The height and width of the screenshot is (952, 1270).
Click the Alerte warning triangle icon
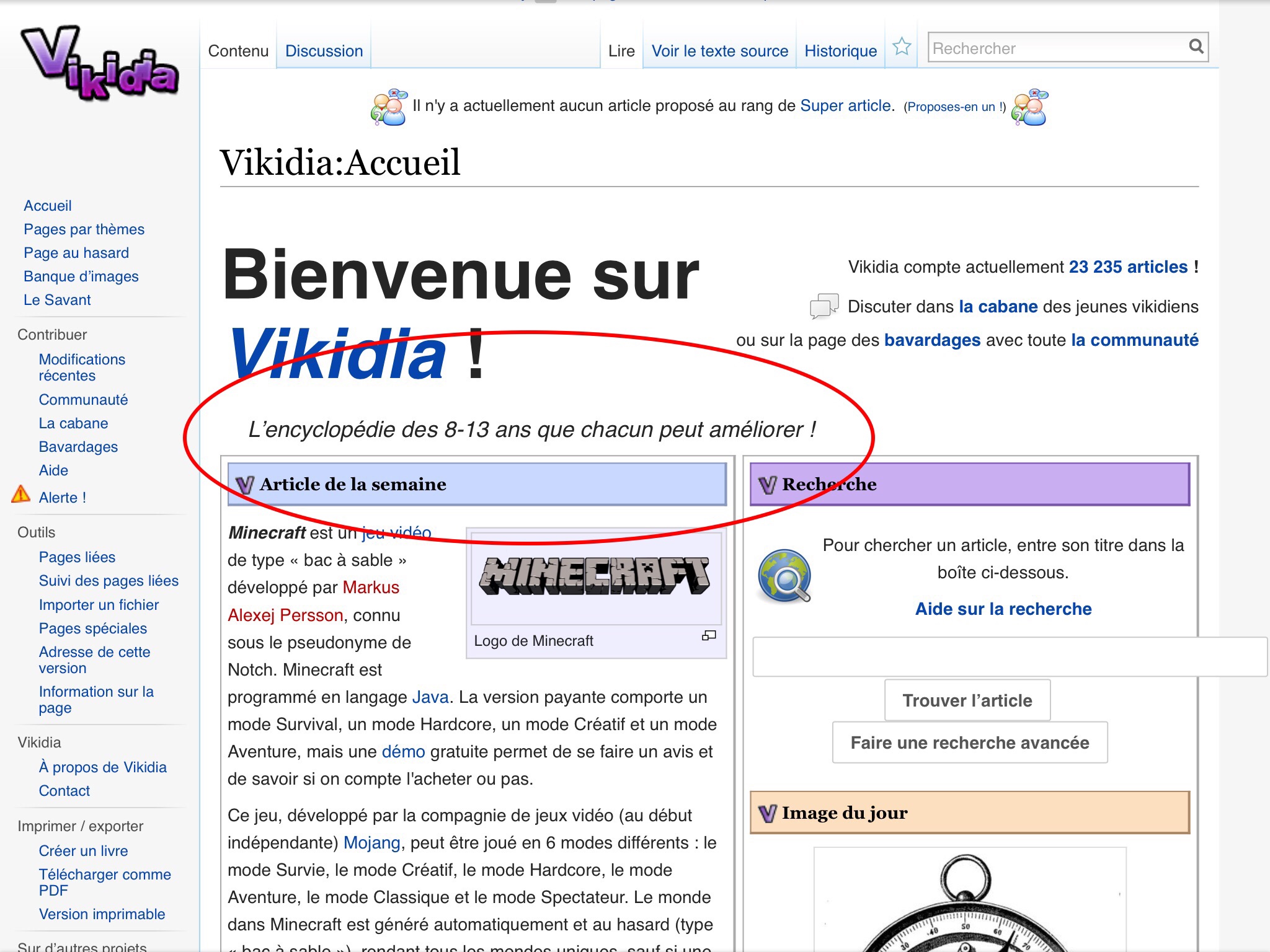pyautogui.click(x=20, y=495)
